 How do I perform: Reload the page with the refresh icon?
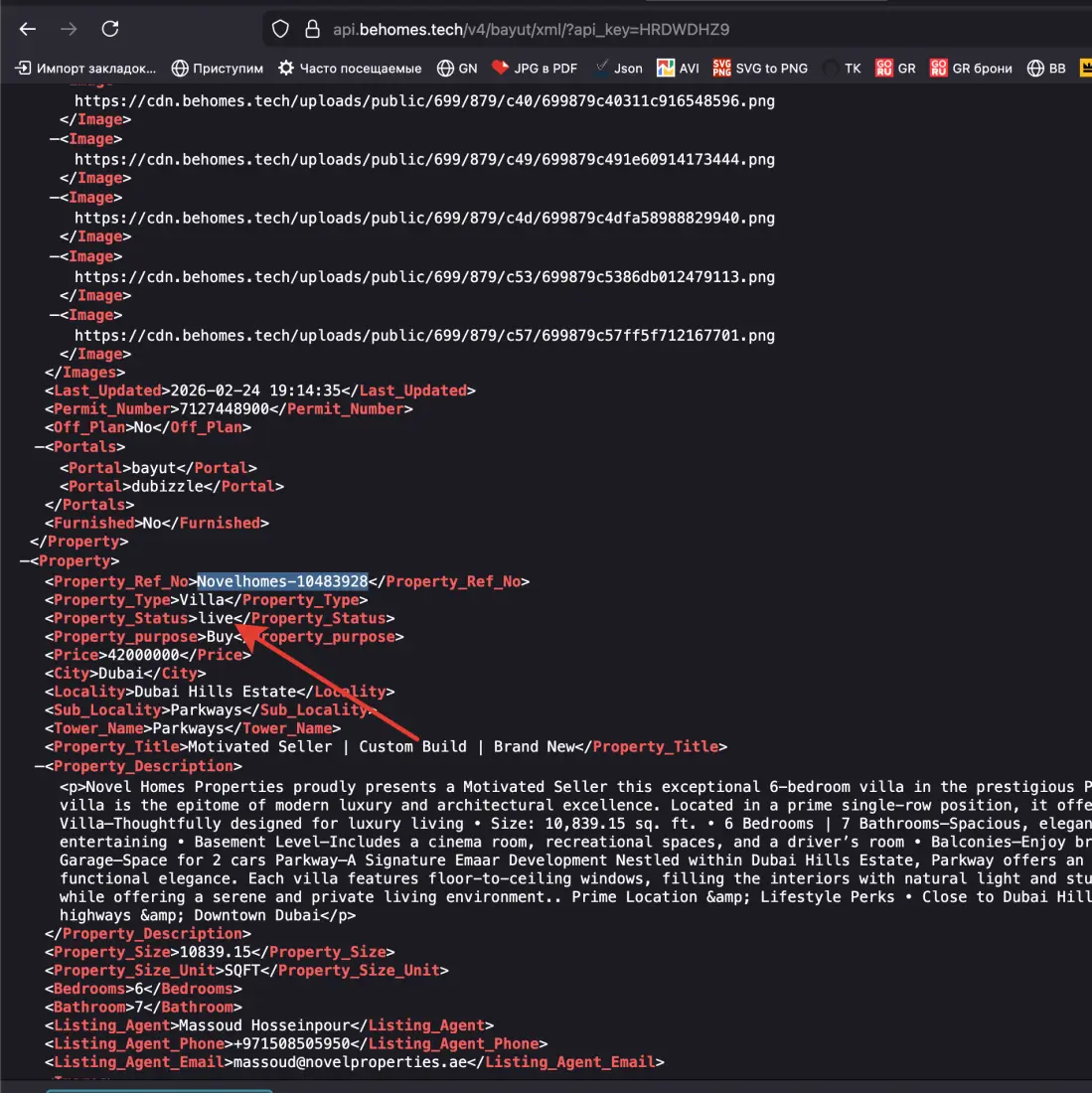click(110, 29)
